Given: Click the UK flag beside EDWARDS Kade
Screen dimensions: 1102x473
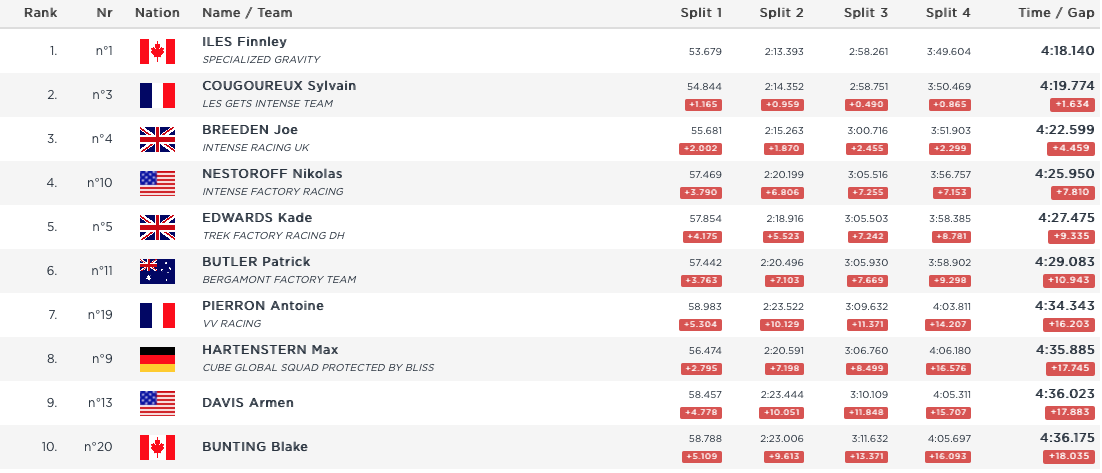Looking at the screenshot, I should pos(157,227).
